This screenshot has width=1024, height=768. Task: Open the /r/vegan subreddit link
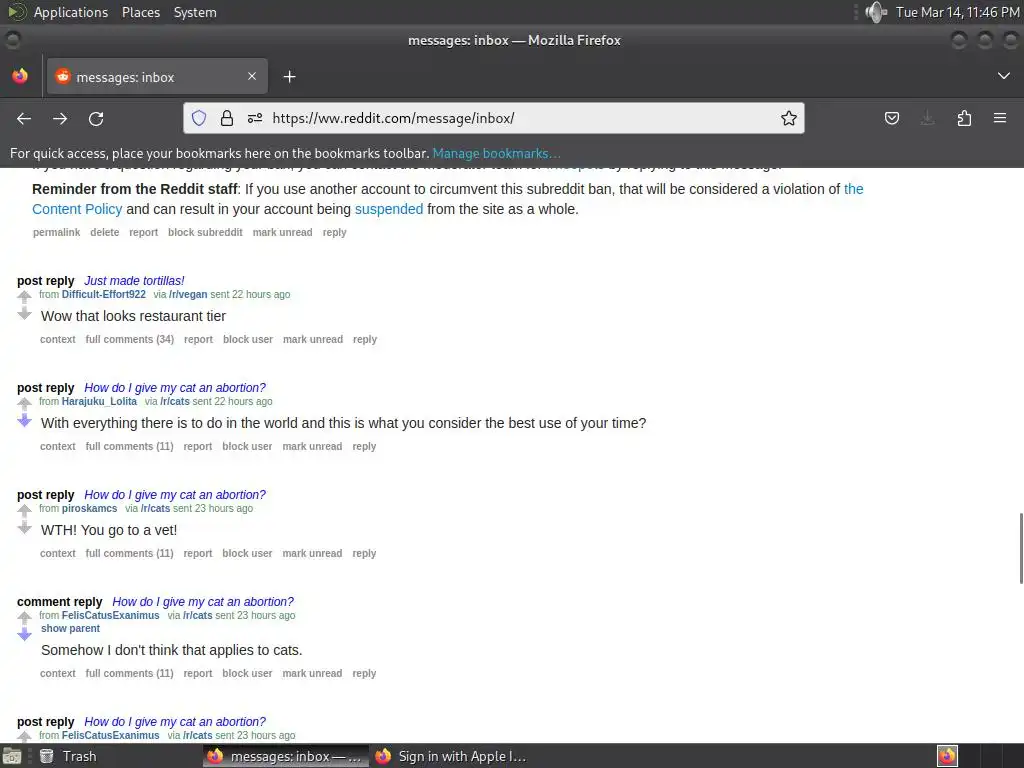pyautogui.click(x=188, y=295)
